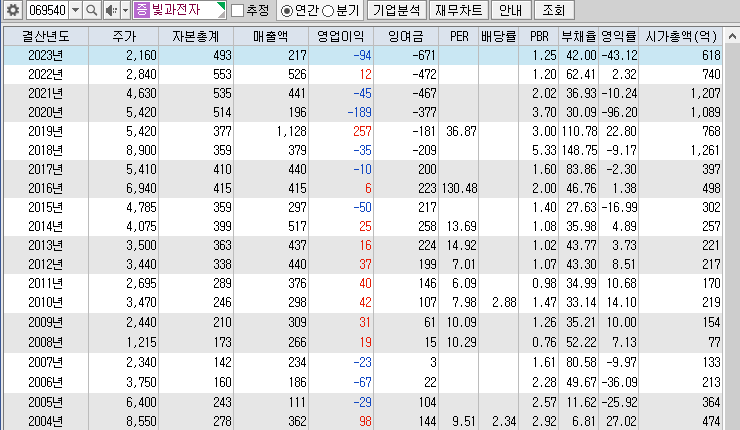The height and width of the screenshot is (430, 740).
Task: Click the 2023 retained earnings -671
Action: pyautogui.click(x=423, y=55)
